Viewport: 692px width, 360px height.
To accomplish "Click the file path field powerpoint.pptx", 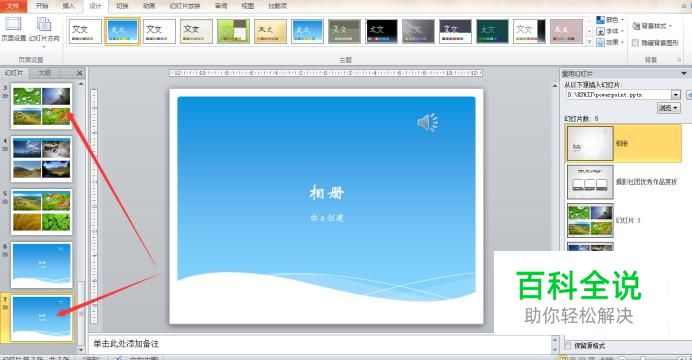I will (x=618, y=94).
